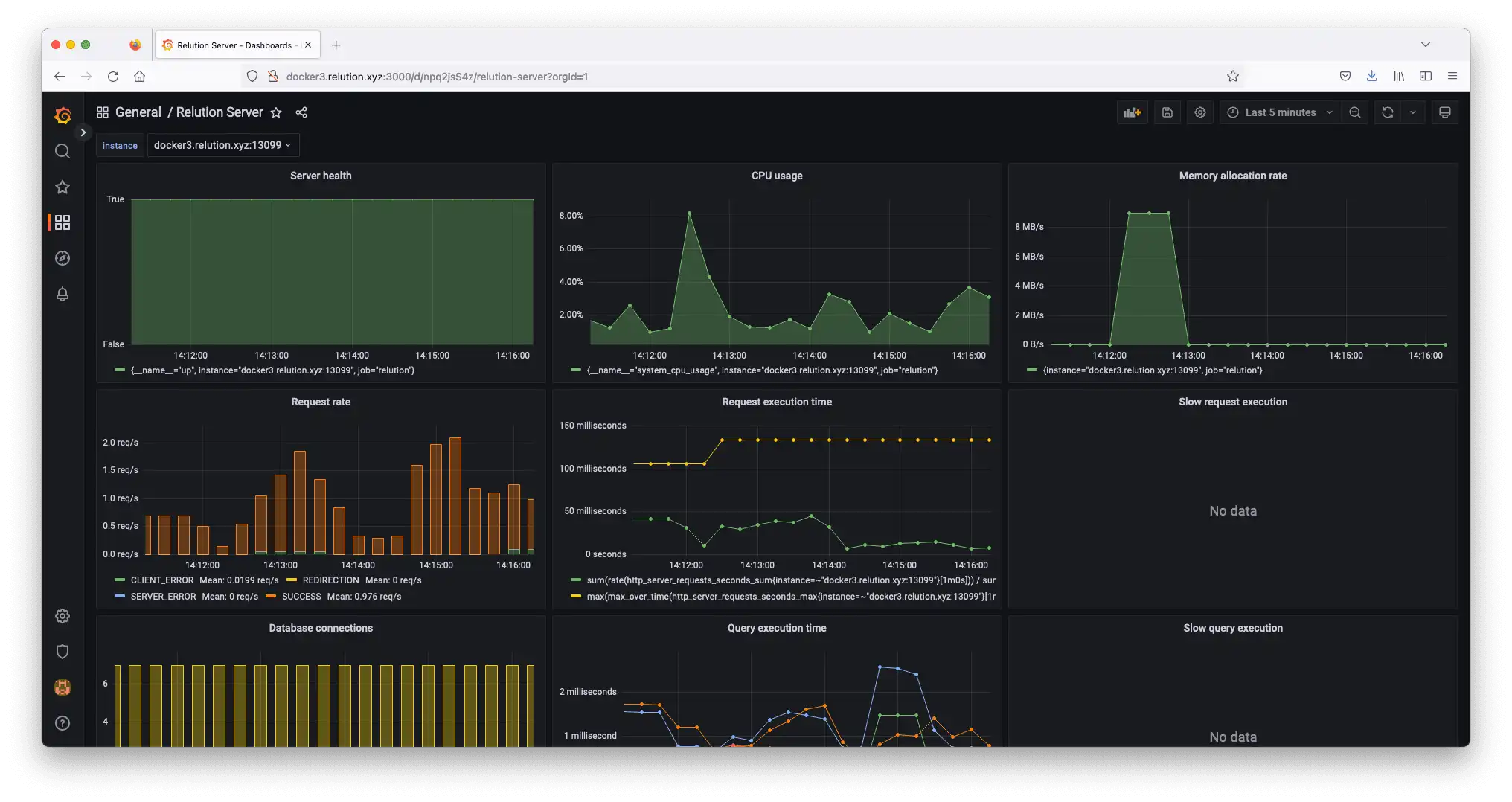
Task: Open the Configuration gear icon in sidebar
Action: point(63,616)
